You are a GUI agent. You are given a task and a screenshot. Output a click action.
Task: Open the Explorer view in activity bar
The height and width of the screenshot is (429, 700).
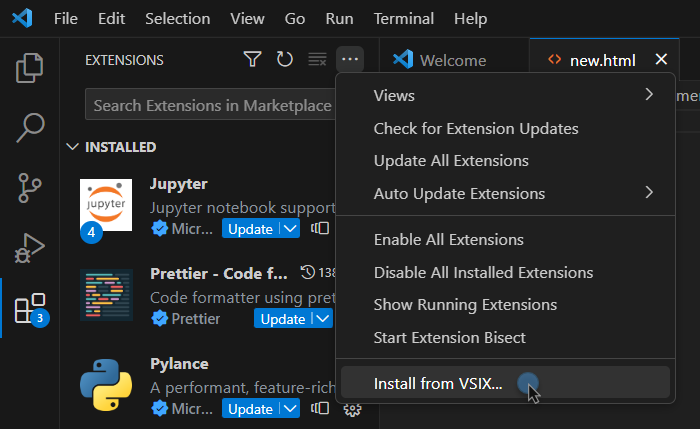click(x=30, y=69)
